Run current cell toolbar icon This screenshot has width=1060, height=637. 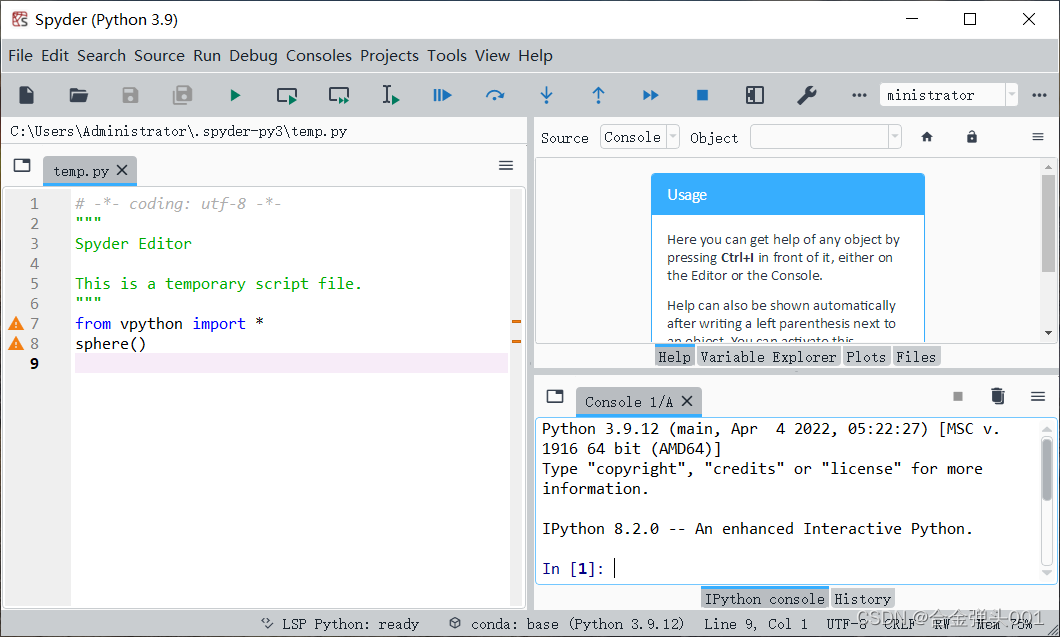pyautogui.click(x=287, y=95)
